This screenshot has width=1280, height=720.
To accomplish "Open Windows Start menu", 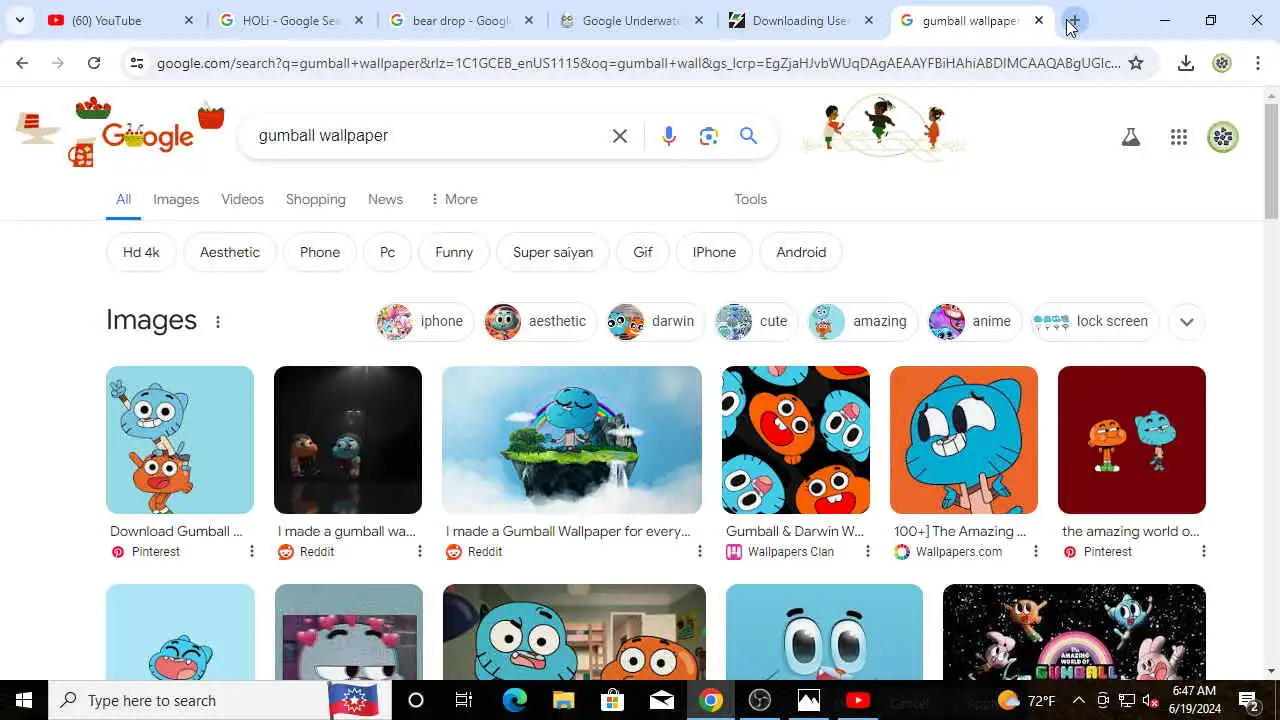I will (24, 700).
